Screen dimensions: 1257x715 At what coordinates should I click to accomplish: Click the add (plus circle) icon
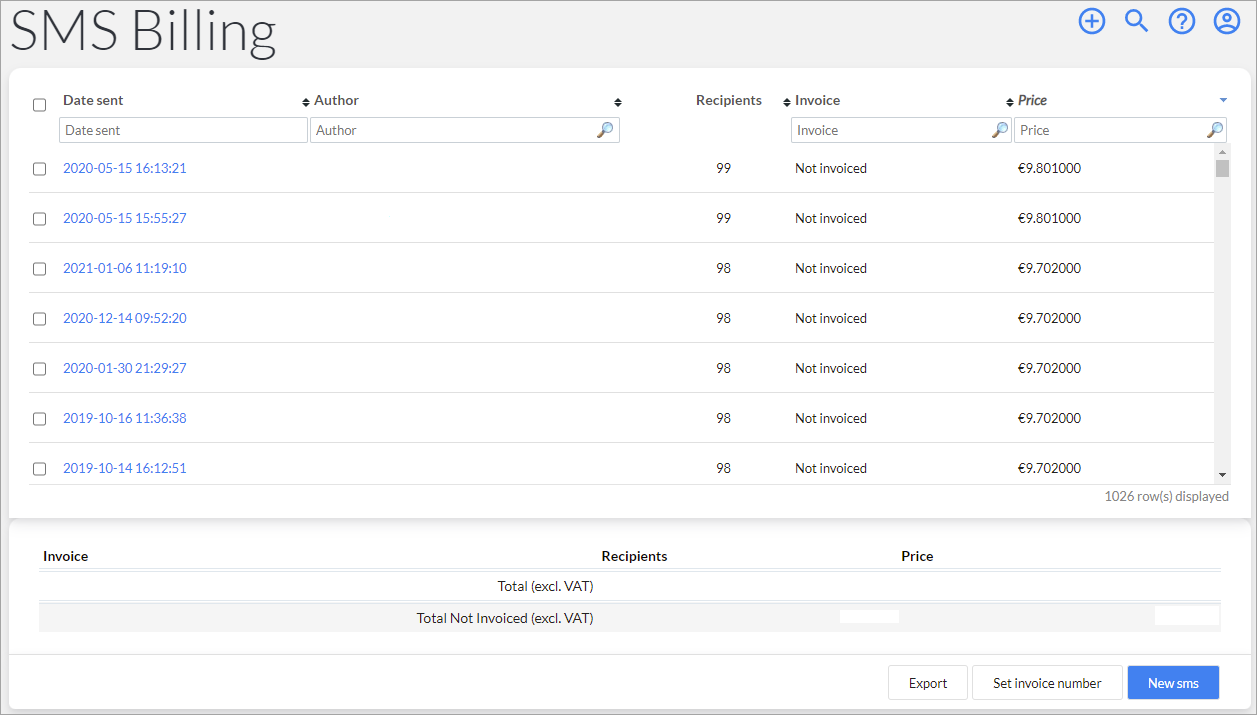[1092, 21]
